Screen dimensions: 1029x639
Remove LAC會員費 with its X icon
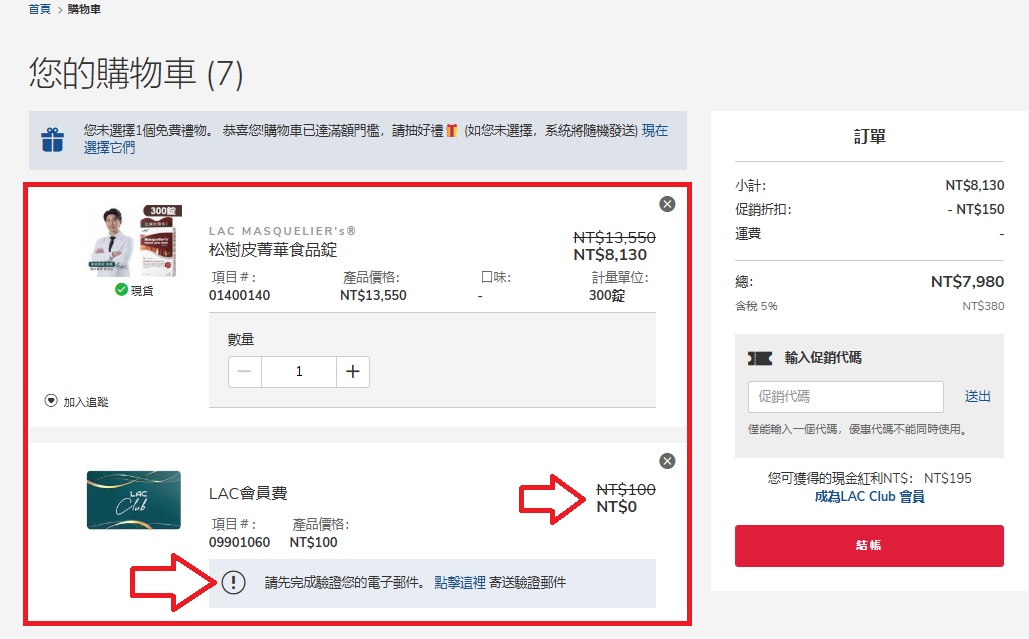tap(667, 461)
